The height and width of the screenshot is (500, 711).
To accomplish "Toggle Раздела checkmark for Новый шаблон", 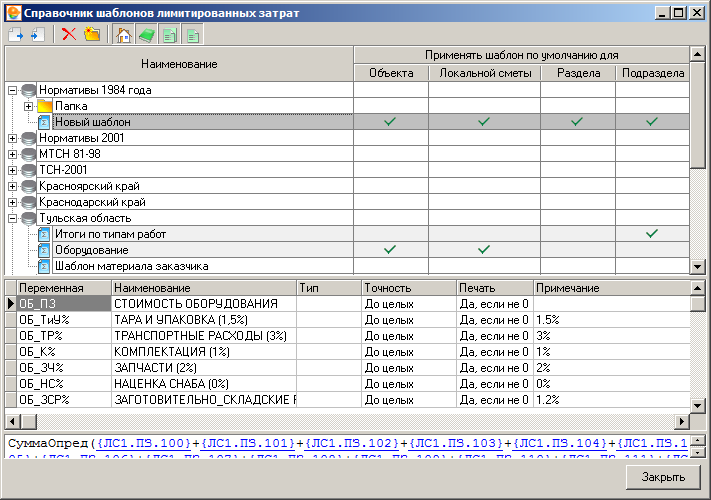I will [577, 121].
